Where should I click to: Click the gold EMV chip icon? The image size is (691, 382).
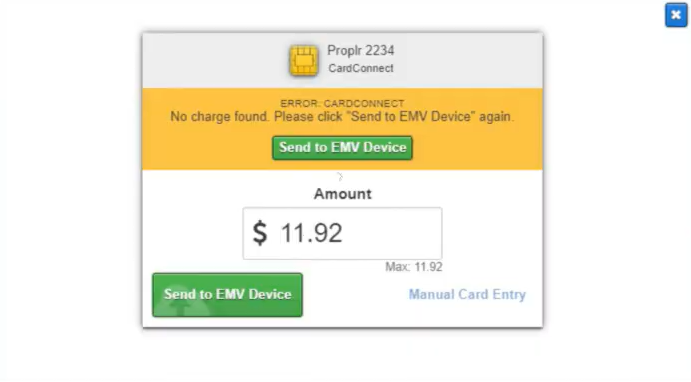304,60
